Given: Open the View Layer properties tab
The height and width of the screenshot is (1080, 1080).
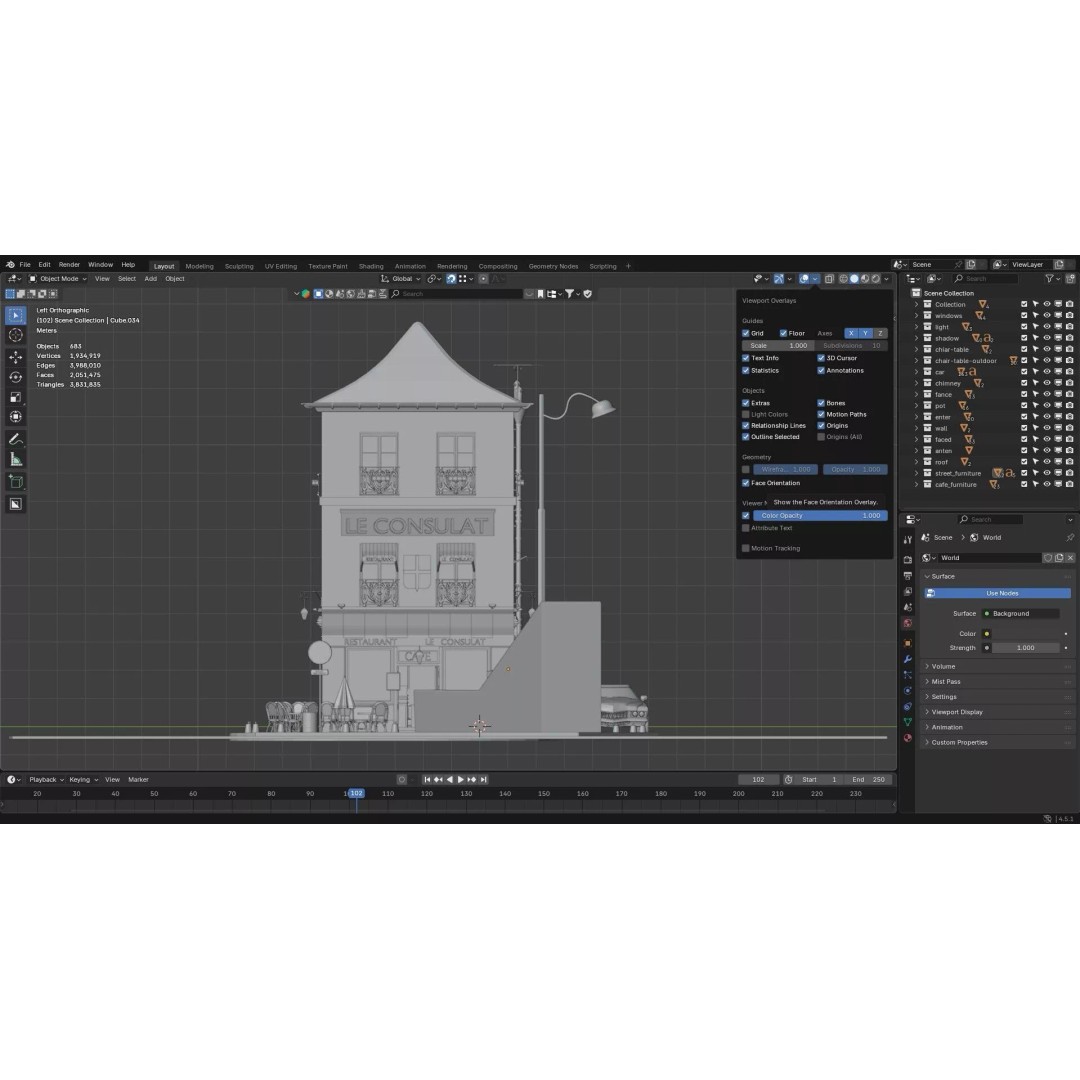Looking at the screenshot, I should click(x=908, y=592).
